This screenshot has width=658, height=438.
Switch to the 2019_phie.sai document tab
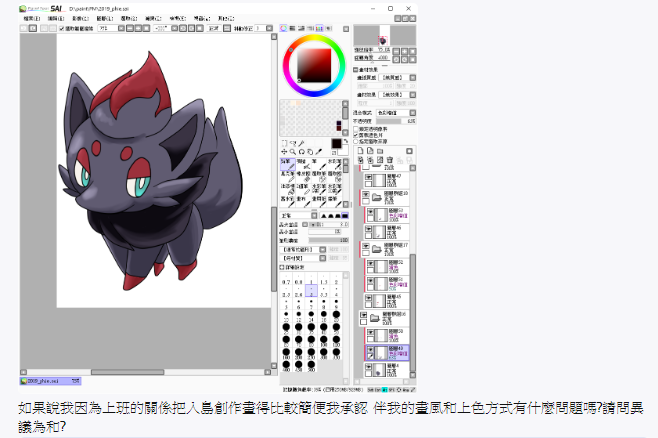coord(50,381)
